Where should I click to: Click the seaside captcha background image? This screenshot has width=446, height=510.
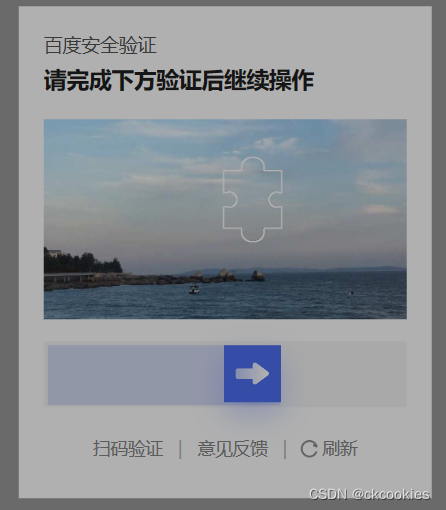tap(225, 219)
